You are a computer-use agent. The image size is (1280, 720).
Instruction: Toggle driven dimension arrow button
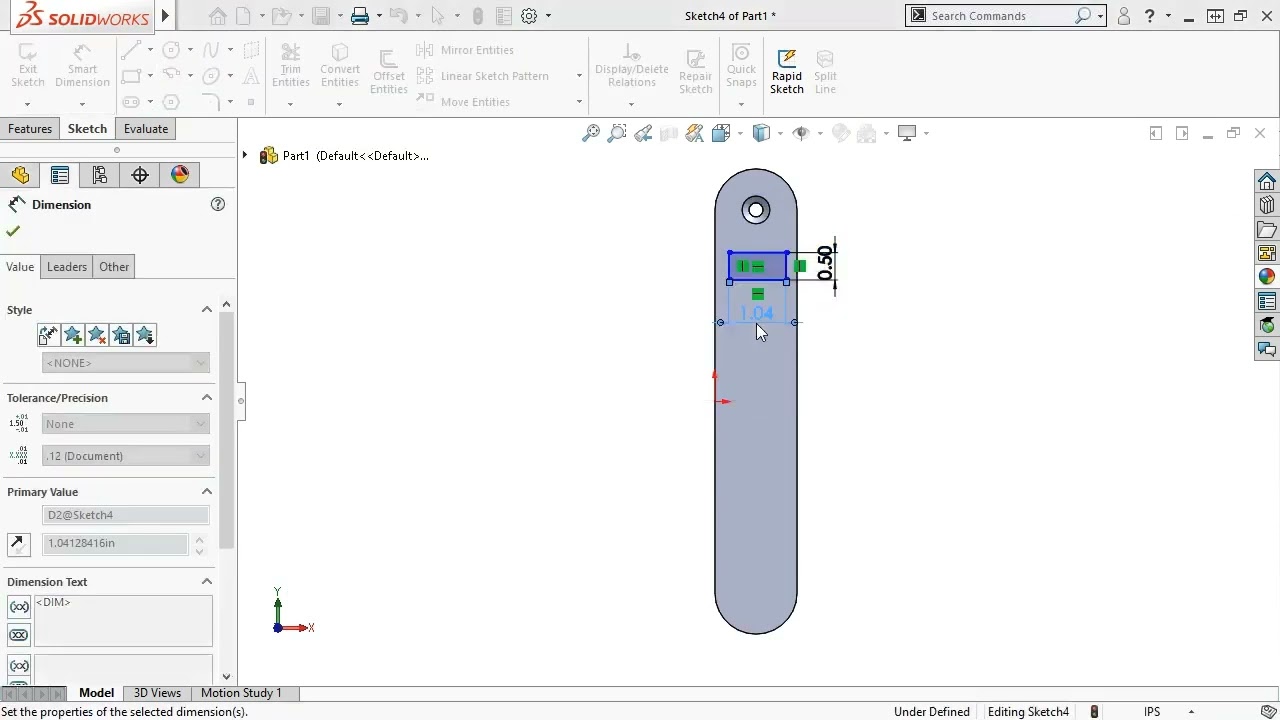18,544
